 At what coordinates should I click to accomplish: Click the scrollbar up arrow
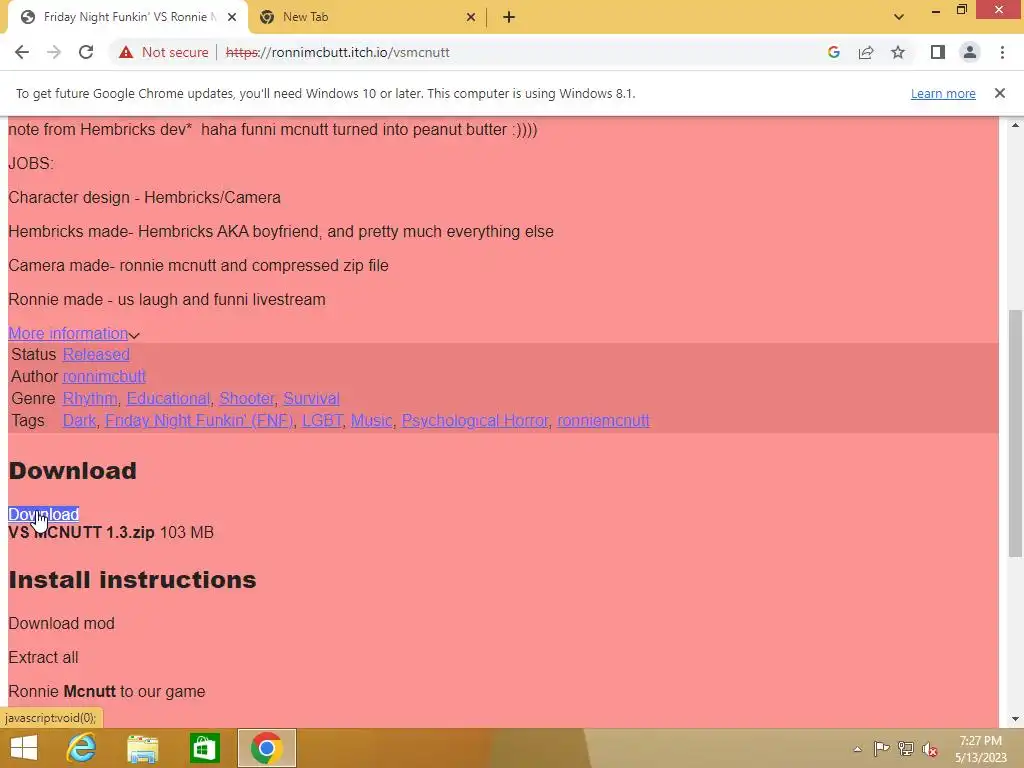1015,125
